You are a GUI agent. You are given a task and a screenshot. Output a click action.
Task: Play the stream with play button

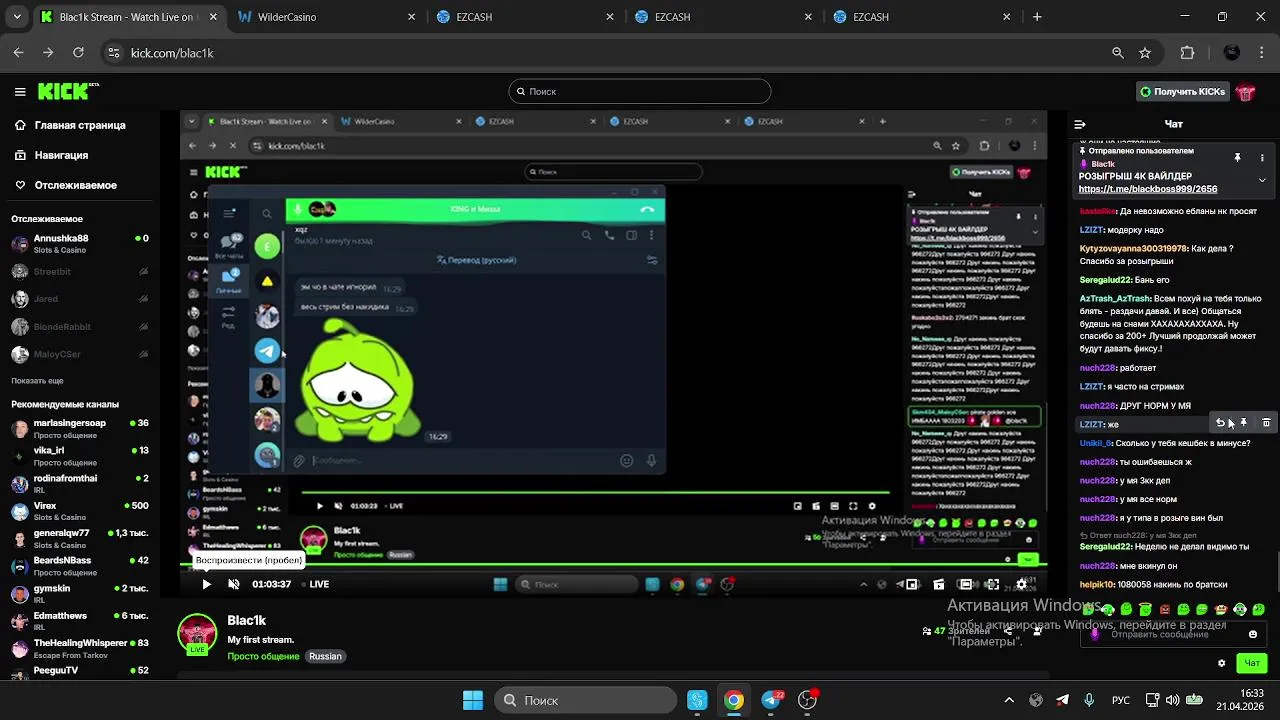tap(206, 584)
